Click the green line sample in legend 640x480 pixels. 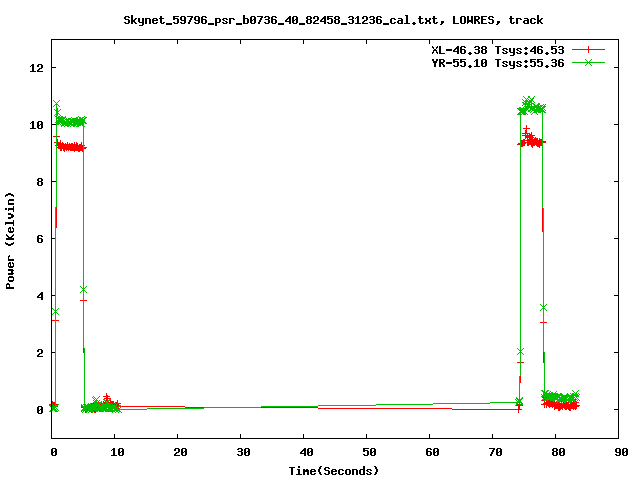[x=588, y=62]
